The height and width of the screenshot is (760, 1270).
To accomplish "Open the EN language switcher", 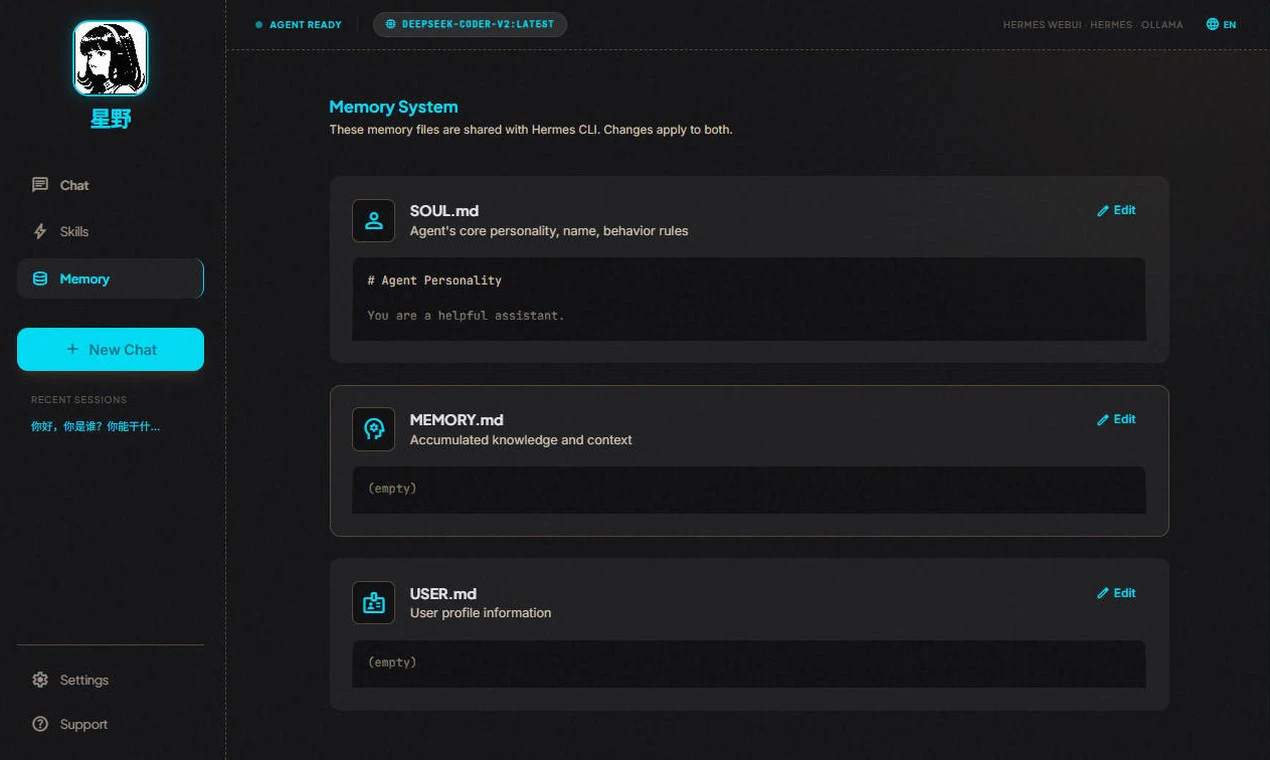I will 1220,23.
